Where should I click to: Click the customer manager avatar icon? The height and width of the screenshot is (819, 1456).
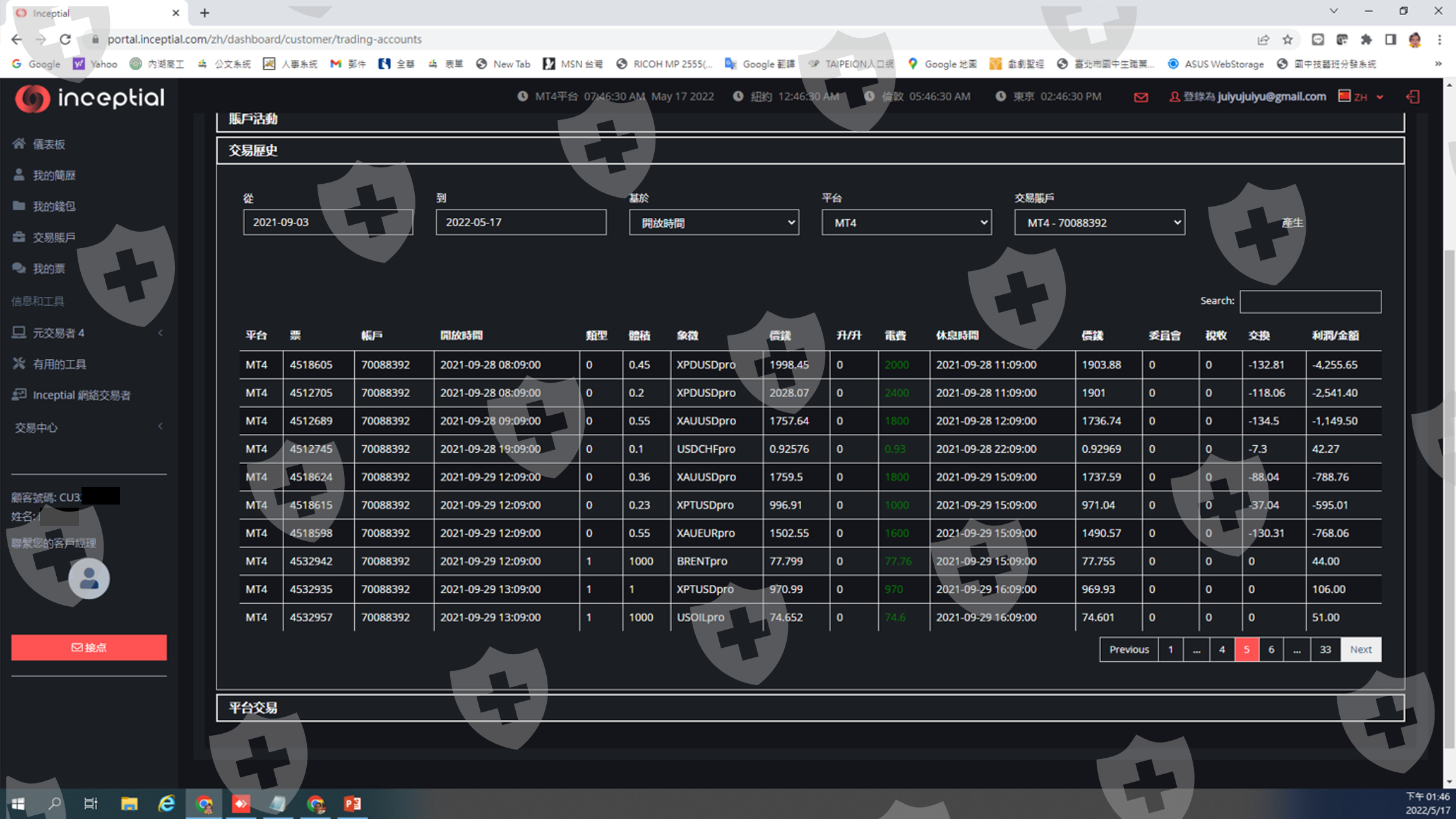88,578
